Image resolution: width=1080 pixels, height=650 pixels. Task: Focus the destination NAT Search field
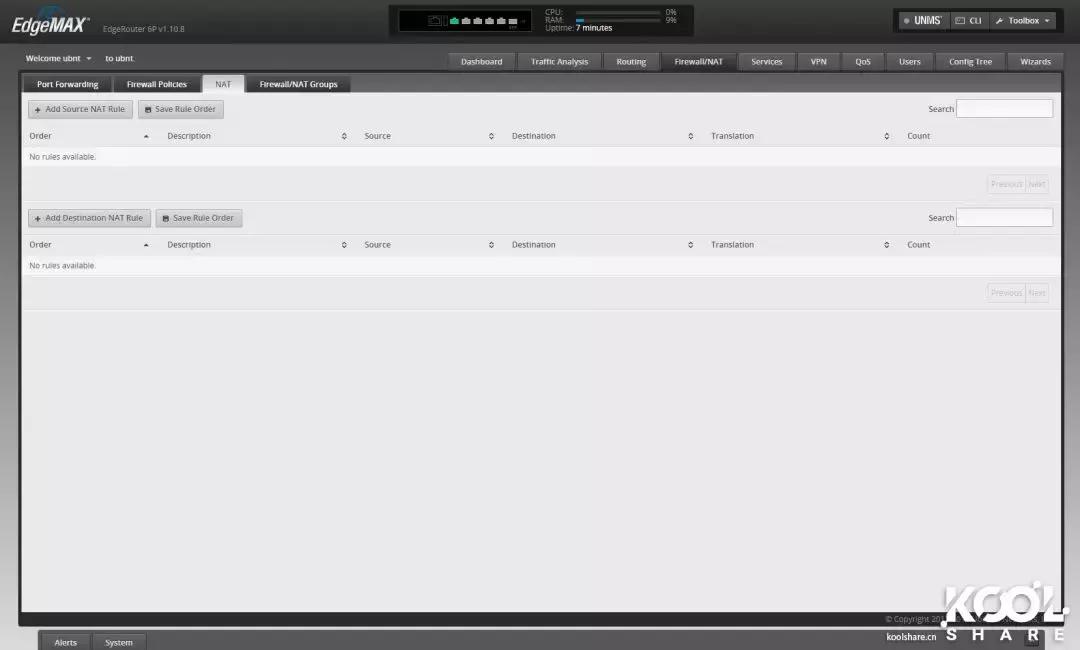(1004, 218)
